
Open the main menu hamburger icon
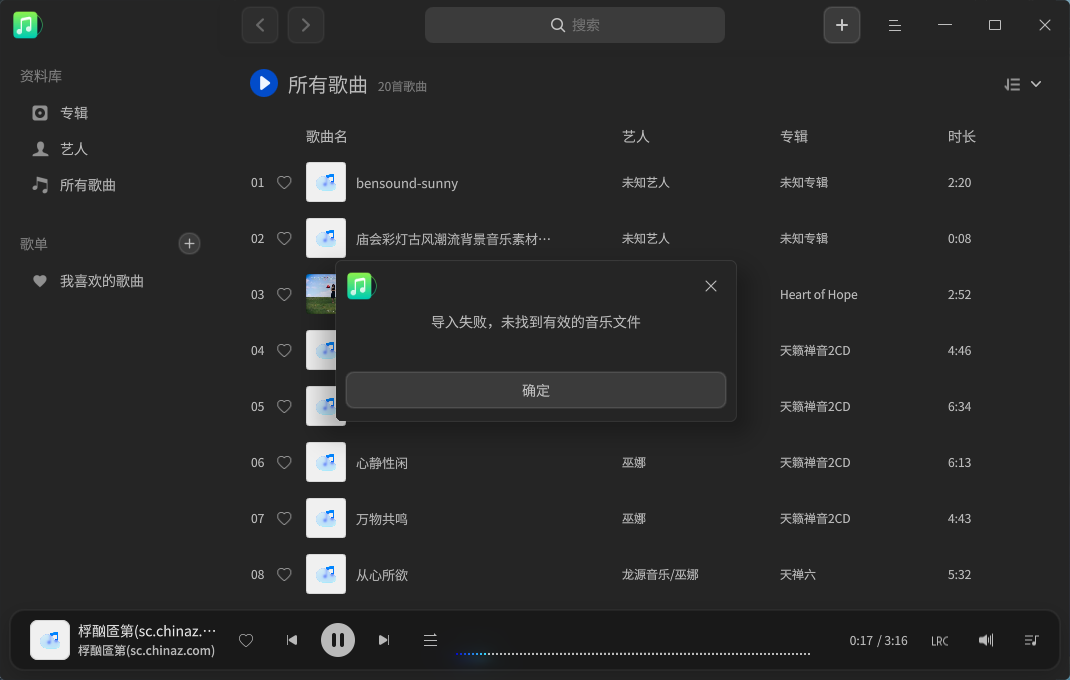pyautogui.click(x=895, y=25)
